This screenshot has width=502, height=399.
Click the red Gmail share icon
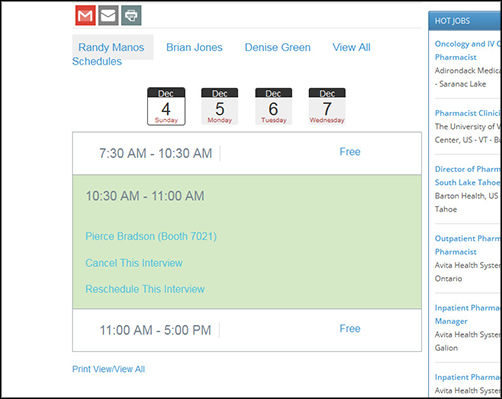(x=85, y=15)
